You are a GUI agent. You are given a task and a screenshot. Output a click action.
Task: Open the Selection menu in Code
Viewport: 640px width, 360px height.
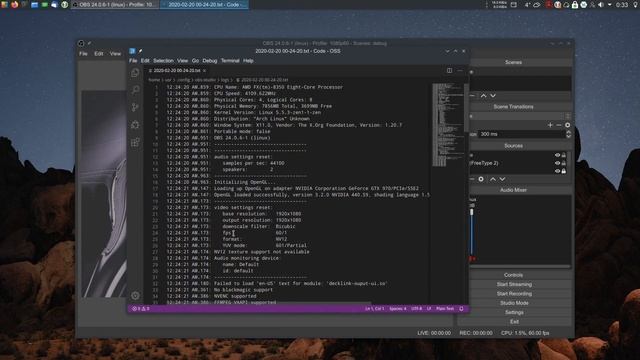click(163, 61)
